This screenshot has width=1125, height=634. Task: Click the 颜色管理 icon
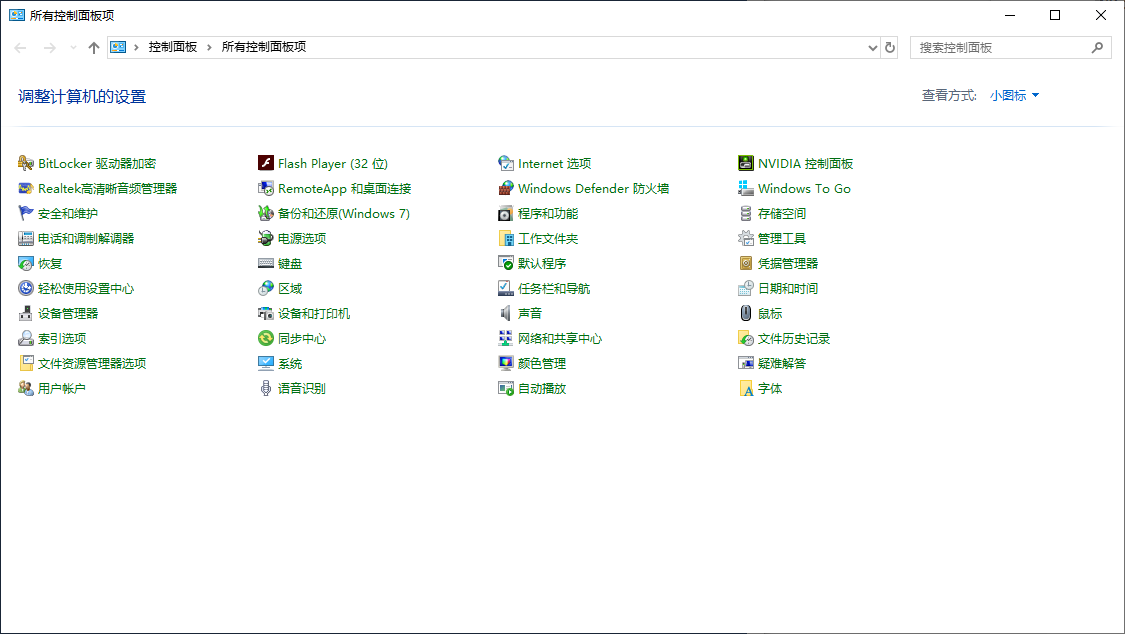tap(506, 364)
